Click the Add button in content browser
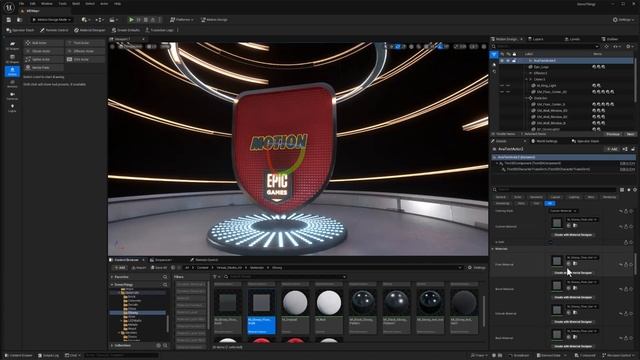Image resolution: width=640 pixels, height=360 pixels. pos(120,268)
